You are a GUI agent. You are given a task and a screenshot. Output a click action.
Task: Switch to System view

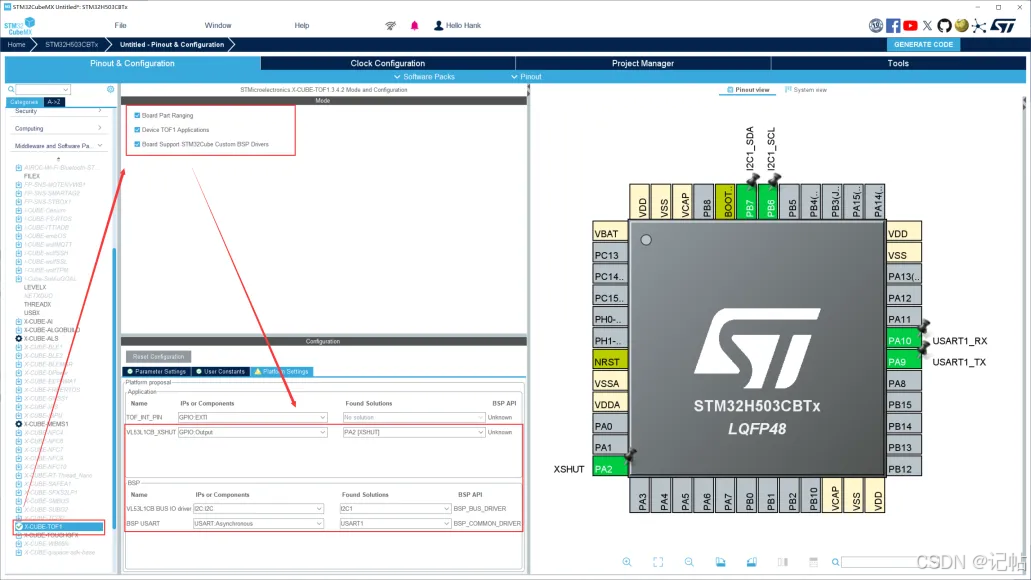tap(805, 90)
